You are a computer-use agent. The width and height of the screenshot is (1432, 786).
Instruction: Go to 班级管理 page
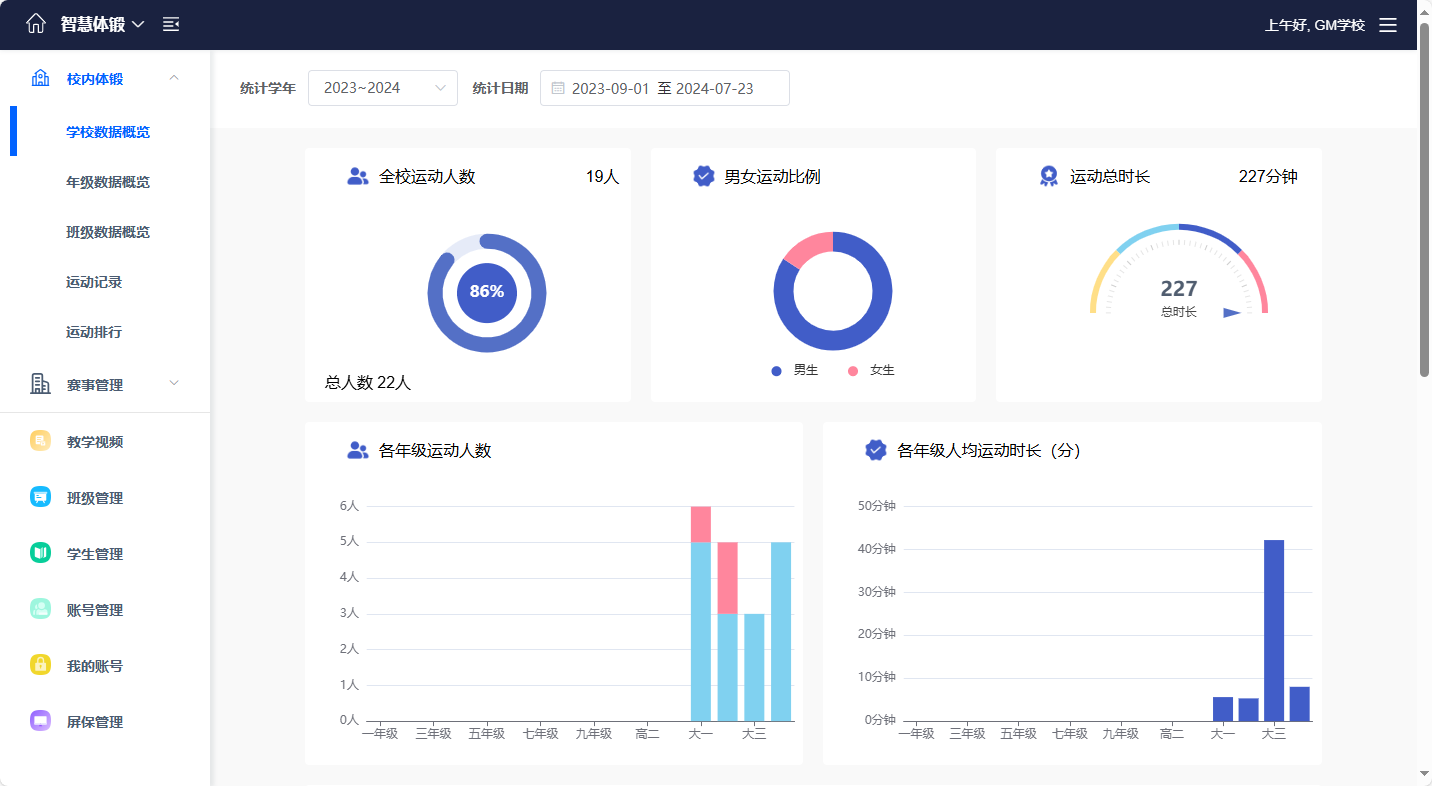(x=95, y=497)
